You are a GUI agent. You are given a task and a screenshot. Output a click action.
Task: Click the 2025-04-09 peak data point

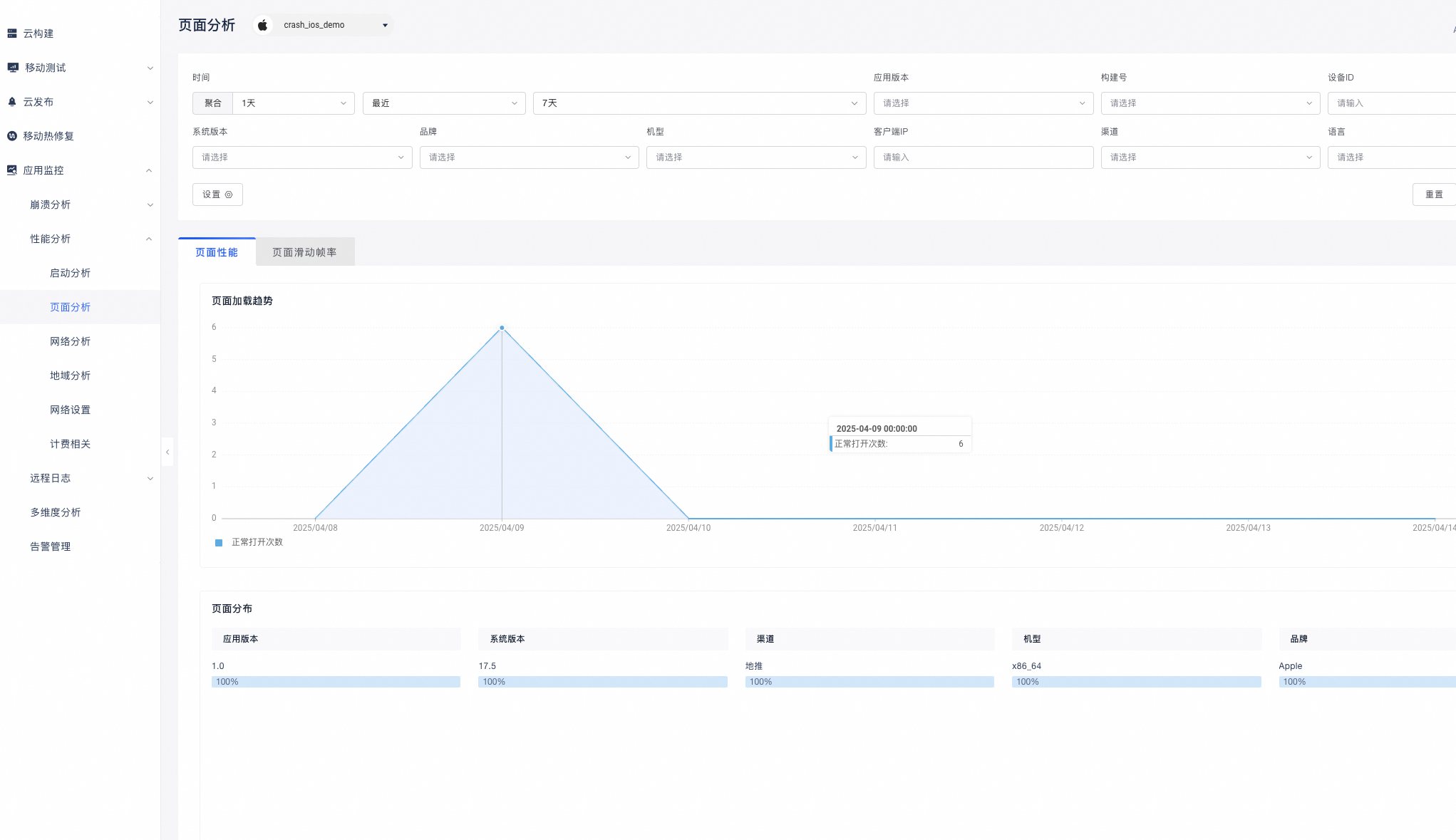[502, 328]
